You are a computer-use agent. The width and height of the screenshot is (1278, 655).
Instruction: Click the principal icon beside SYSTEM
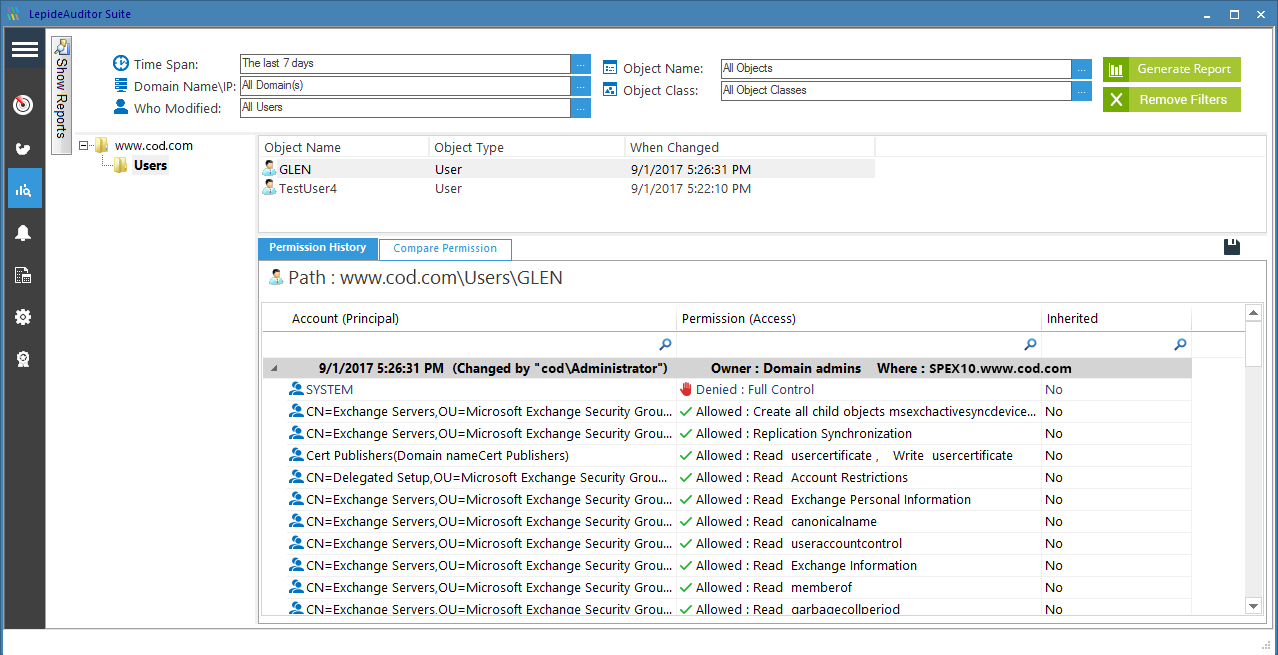click(296, 389)
